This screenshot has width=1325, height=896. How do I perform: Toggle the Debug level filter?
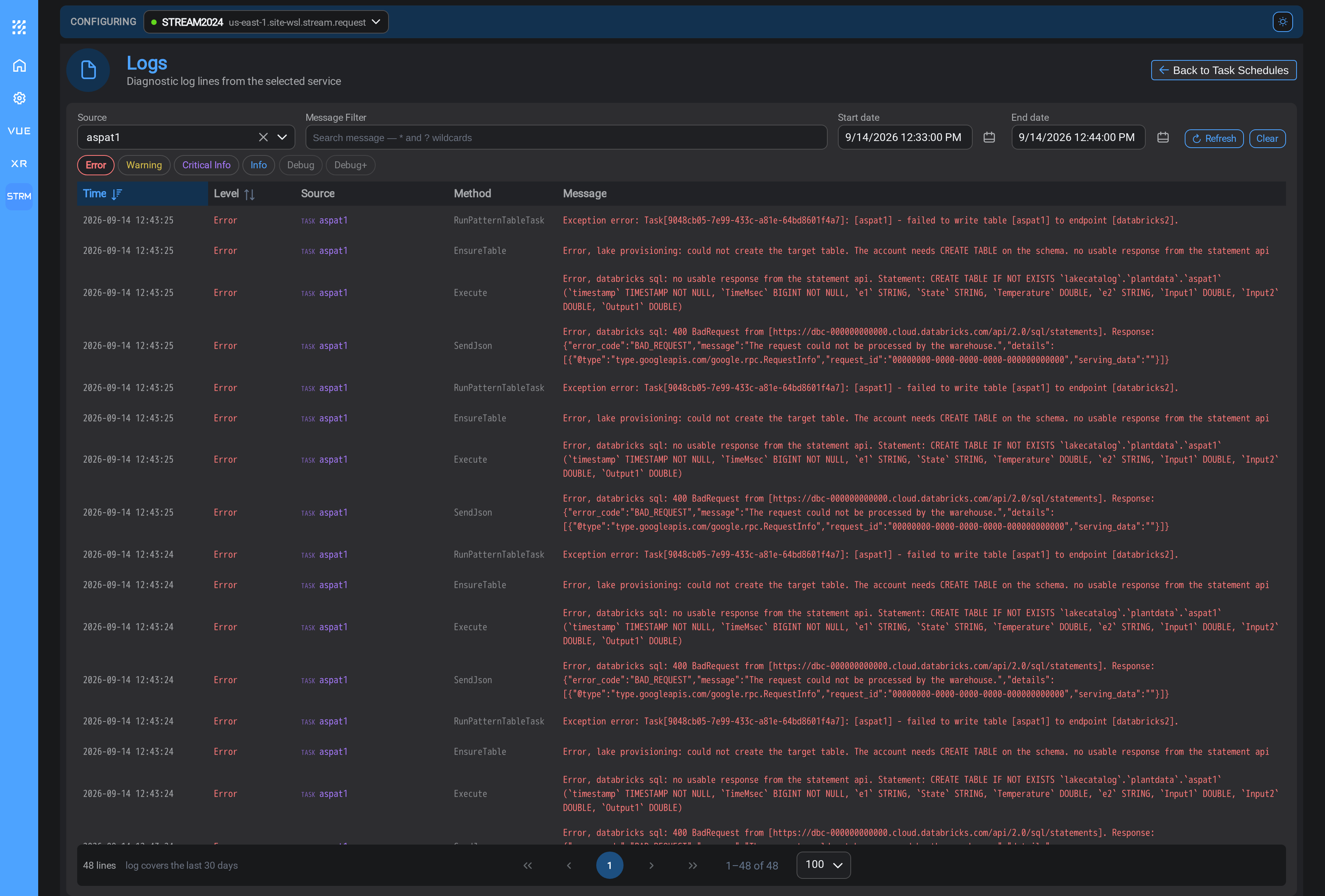(300, 165)
